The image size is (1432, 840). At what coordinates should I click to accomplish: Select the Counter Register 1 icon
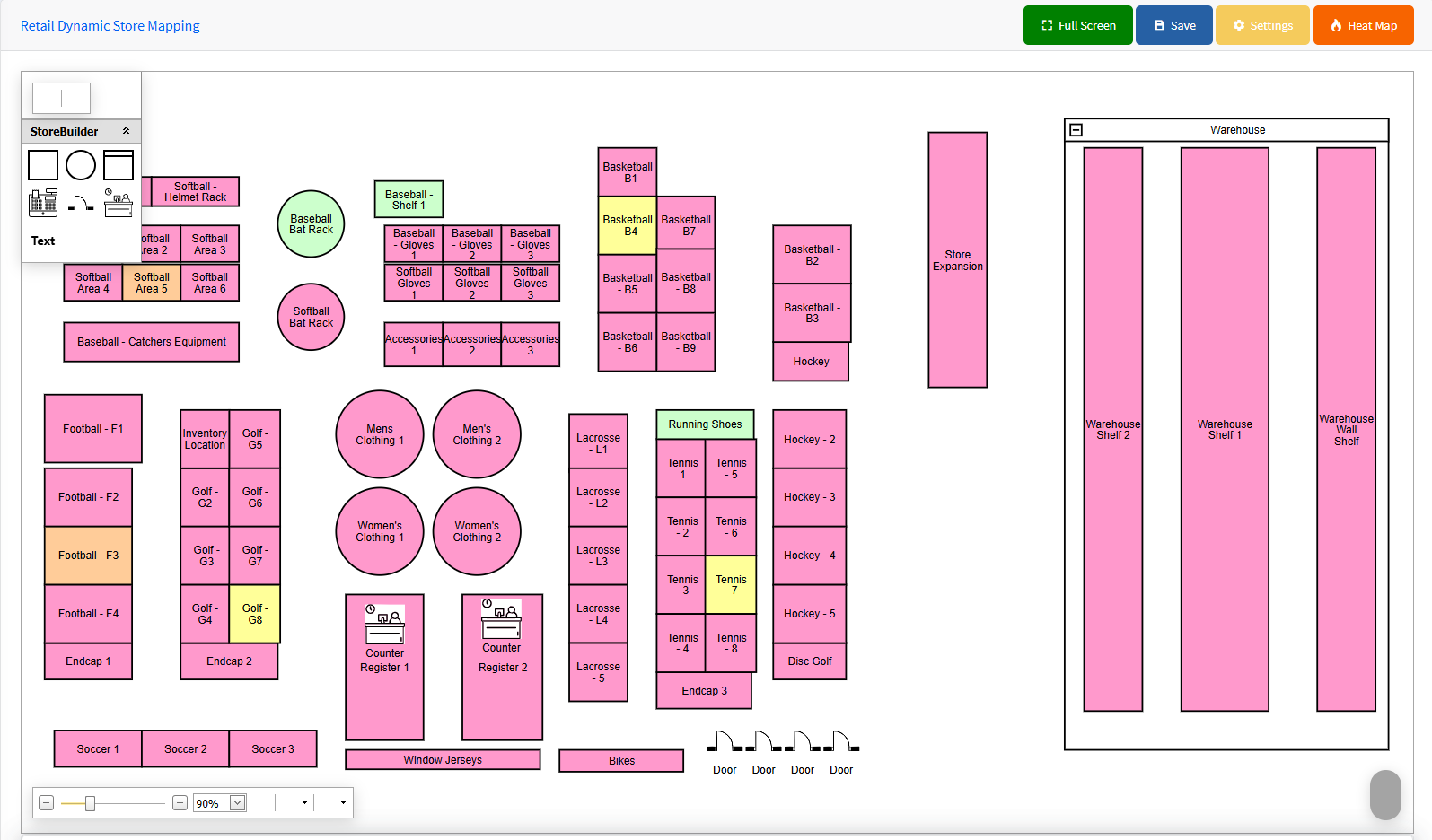click(384, 624)
